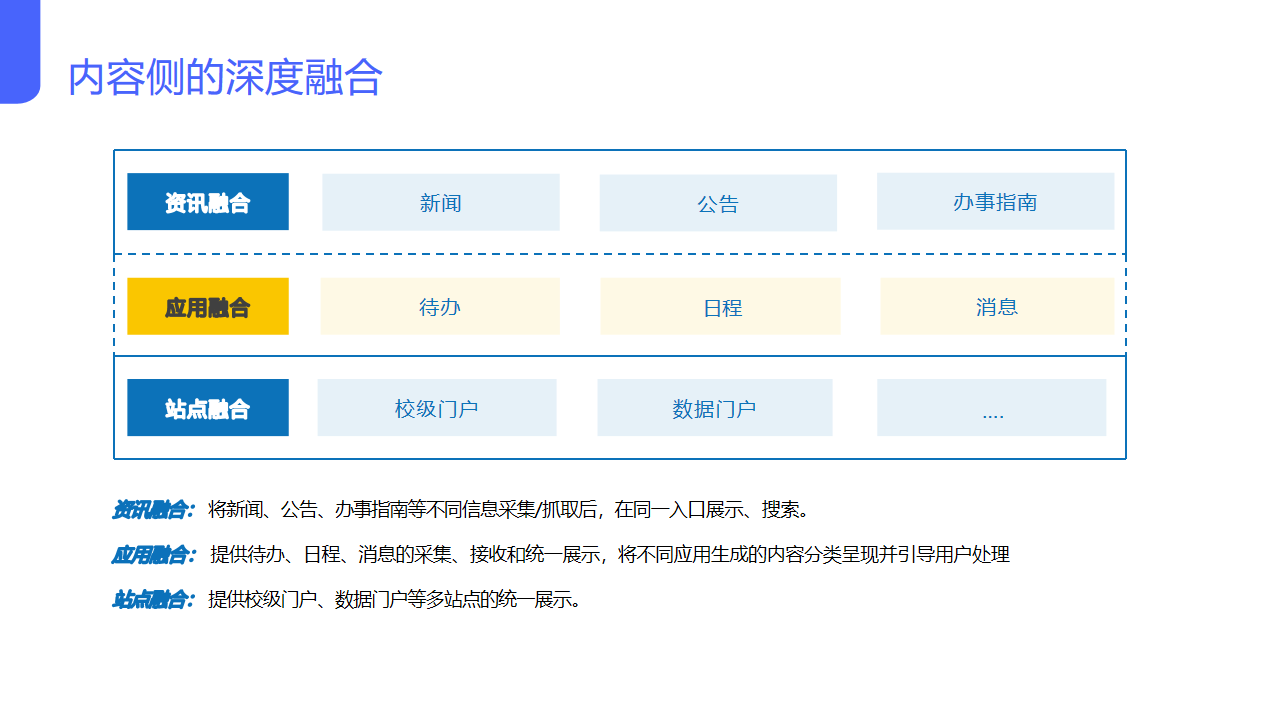Open the 待办 card
Image resolution: width=1280 pixels, height=720 pixels.
(440, 307)
